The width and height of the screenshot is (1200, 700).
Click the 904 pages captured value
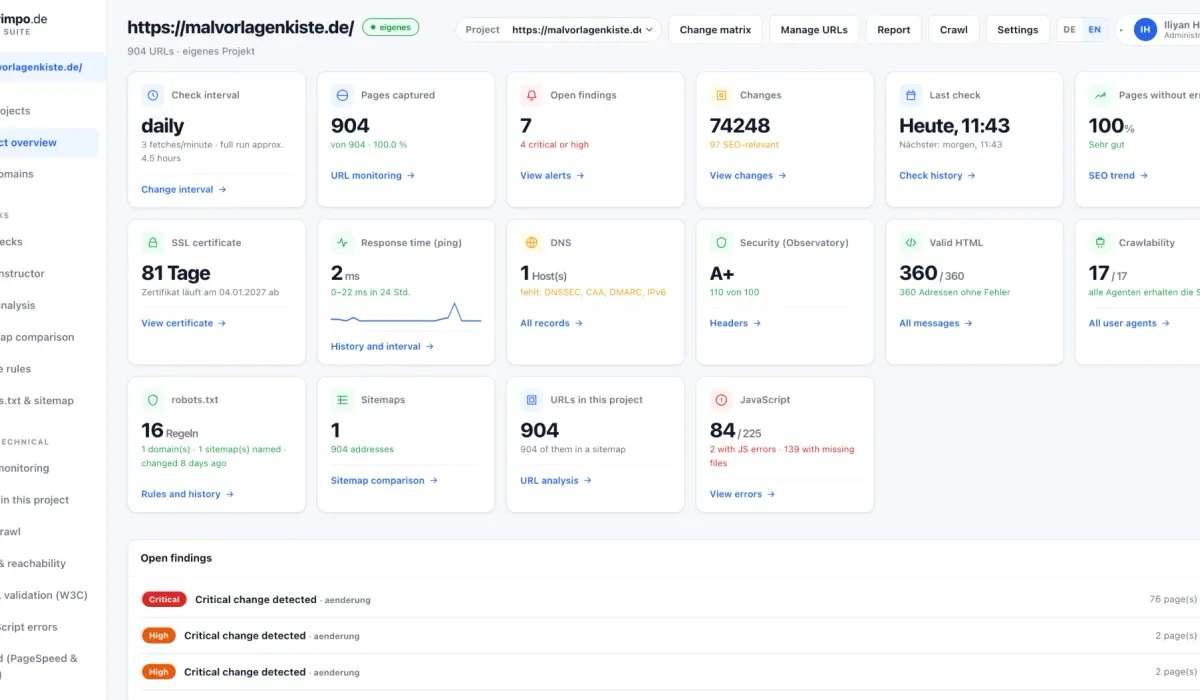click(350, 125)
